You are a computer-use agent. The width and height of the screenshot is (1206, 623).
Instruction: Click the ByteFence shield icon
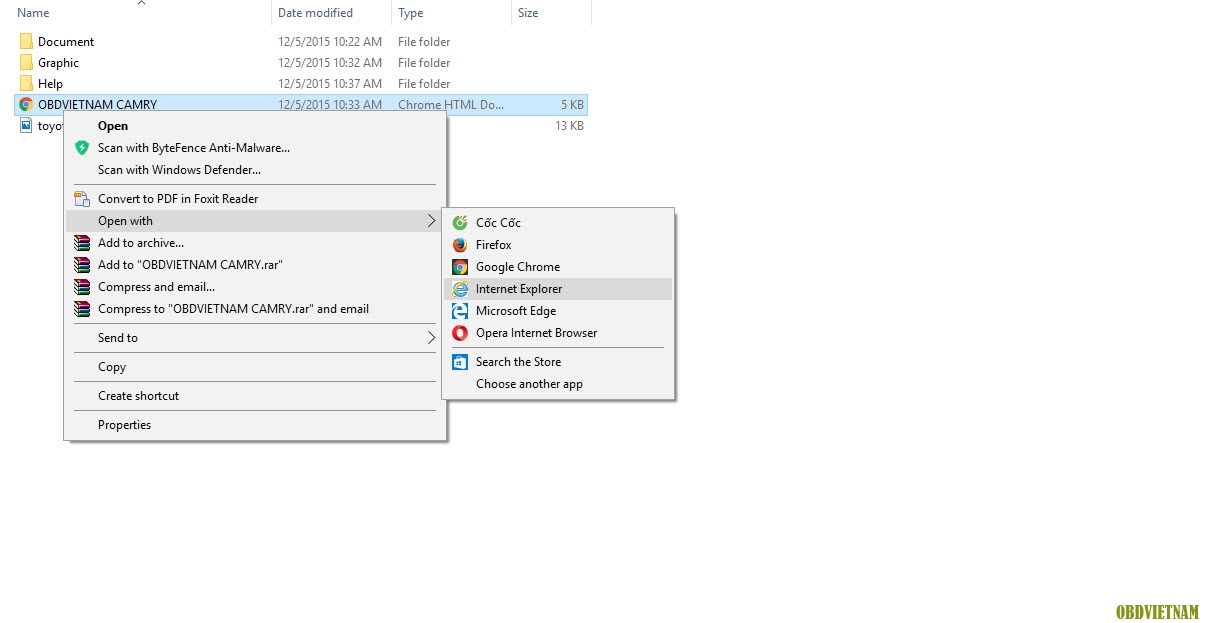(x=82, y=147)
